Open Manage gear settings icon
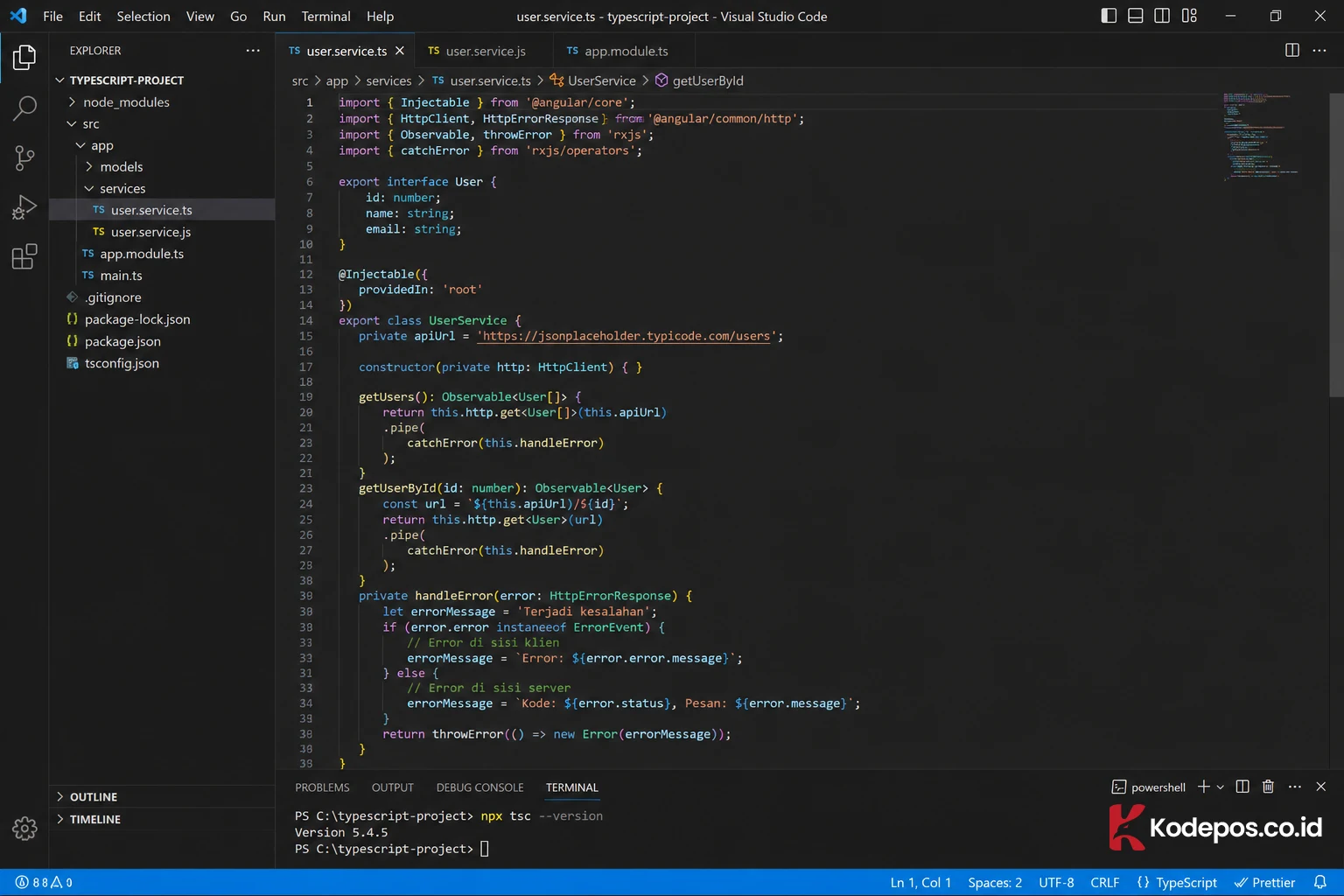This screenshot has width=1344, height=896. coord(24,828)
